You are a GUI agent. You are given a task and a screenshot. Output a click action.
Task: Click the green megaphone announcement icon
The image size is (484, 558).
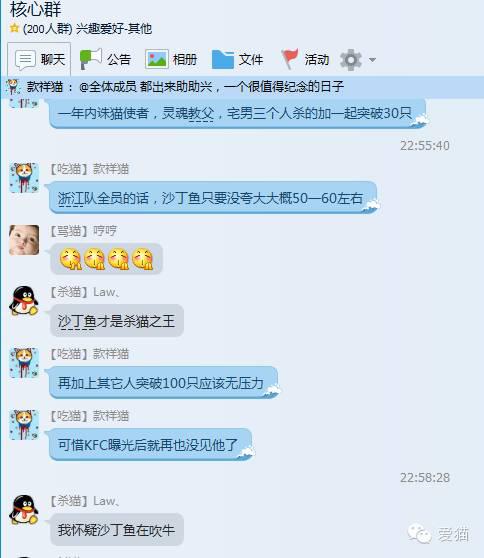(x=90, y=59)
